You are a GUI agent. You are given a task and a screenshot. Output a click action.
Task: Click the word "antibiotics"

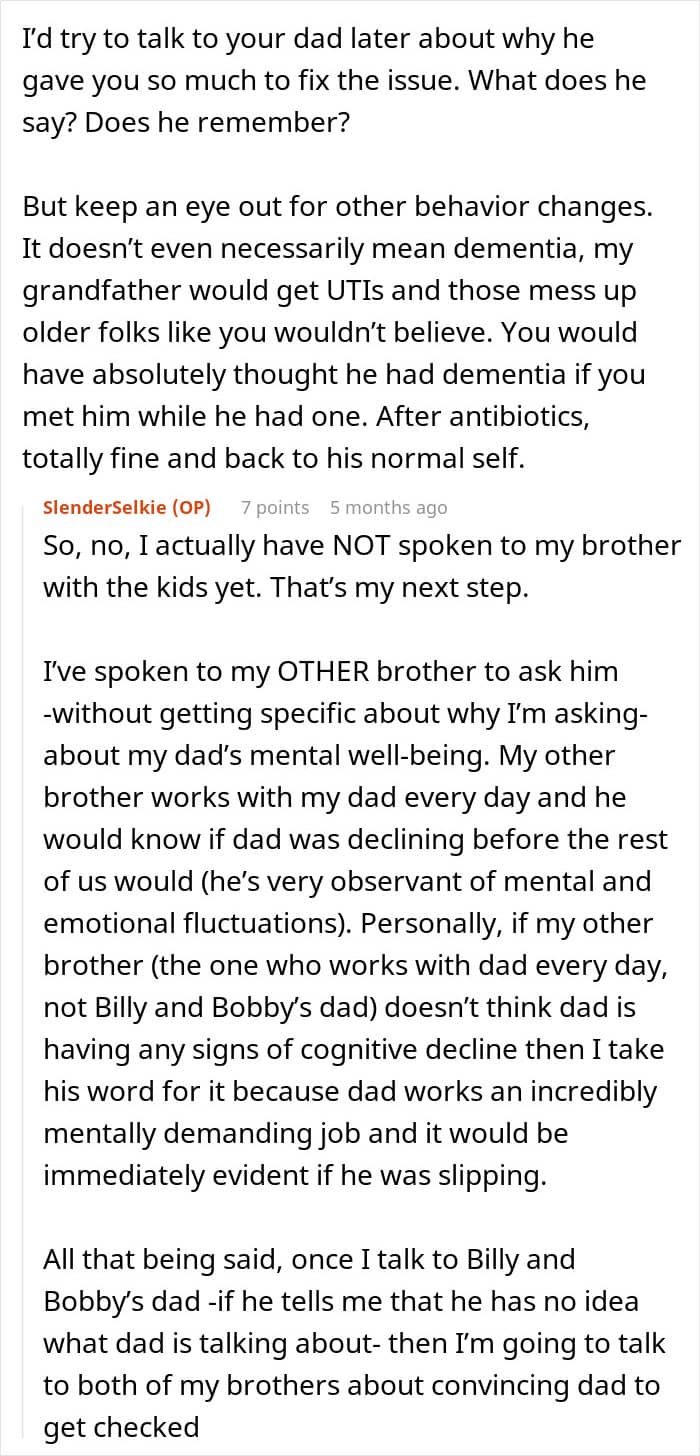(545, 415)
